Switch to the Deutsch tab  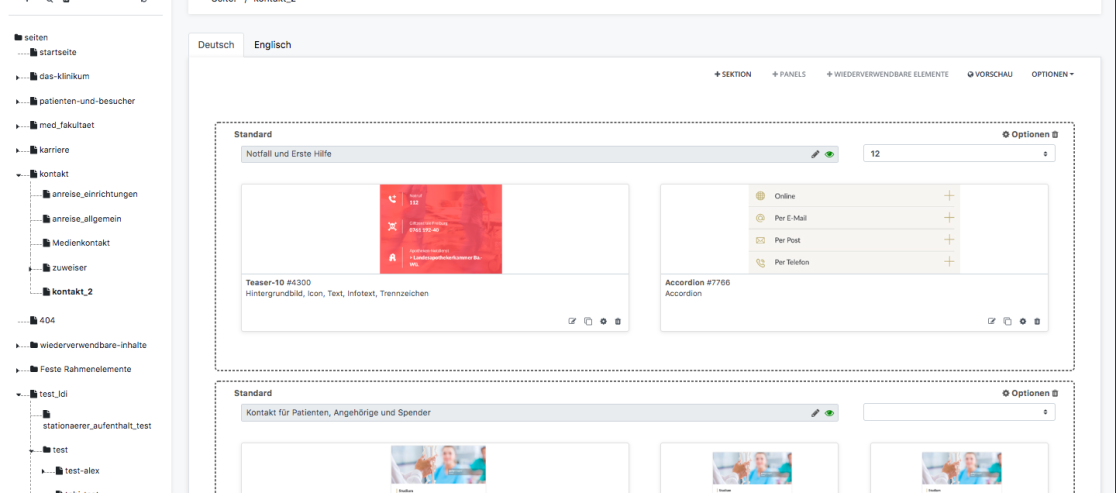coord(216,44)
